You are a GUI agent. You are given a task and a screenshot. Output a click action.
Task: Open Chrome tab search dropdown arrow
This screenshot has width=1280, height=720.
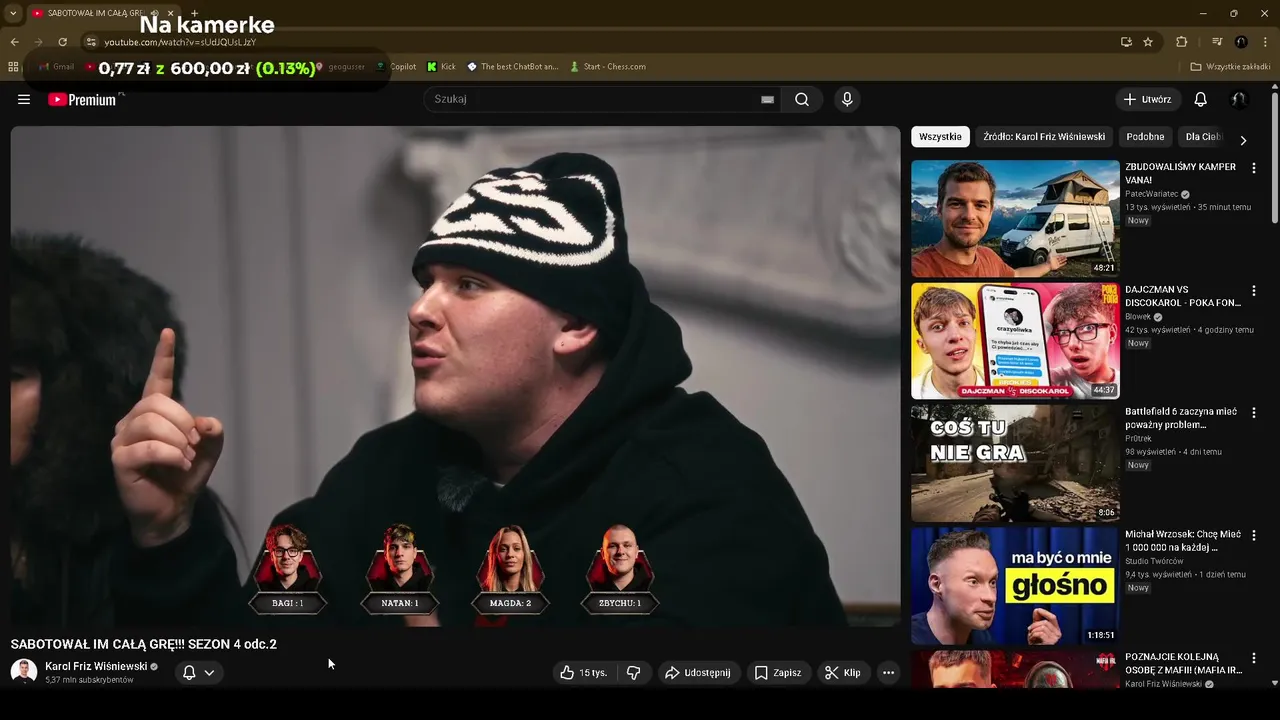(13, 13)
